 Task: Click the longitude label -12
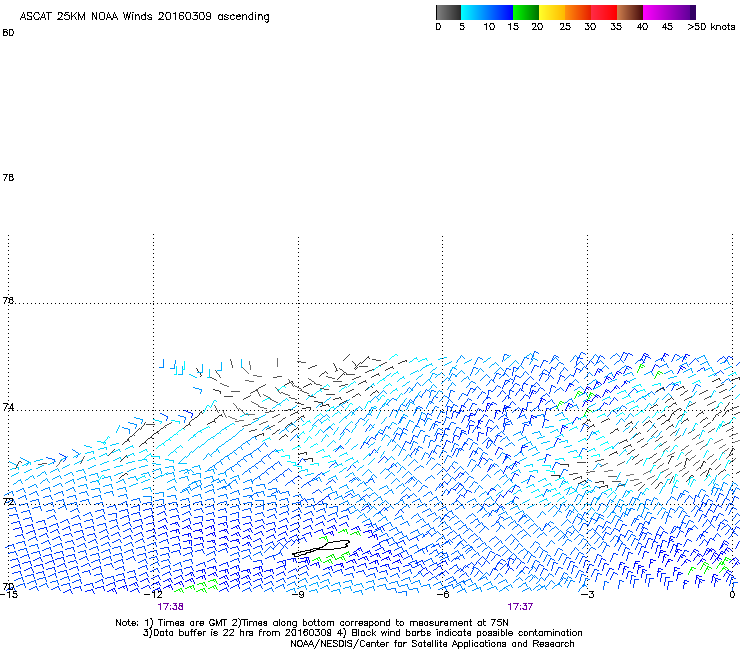click(153, 594)
